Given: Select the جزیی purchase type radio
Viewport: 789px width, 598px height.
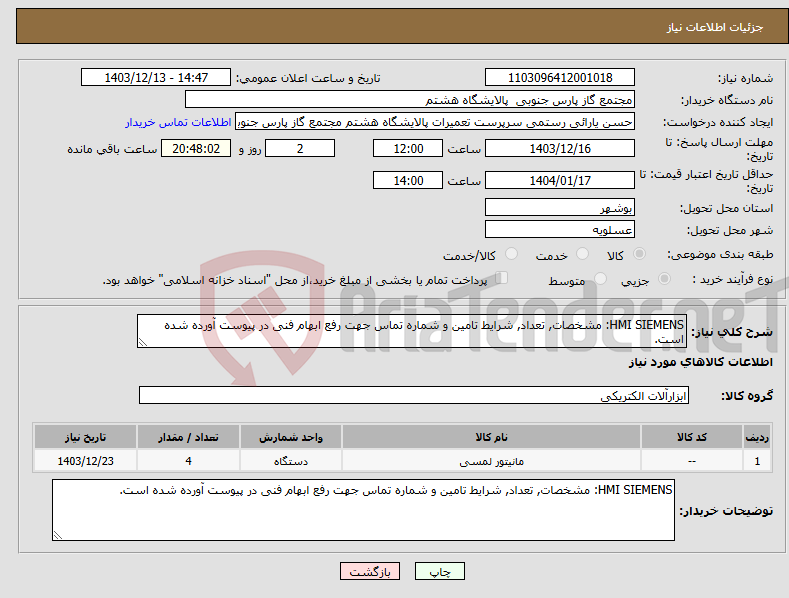Looking at the screenshot, I should 664,278.
